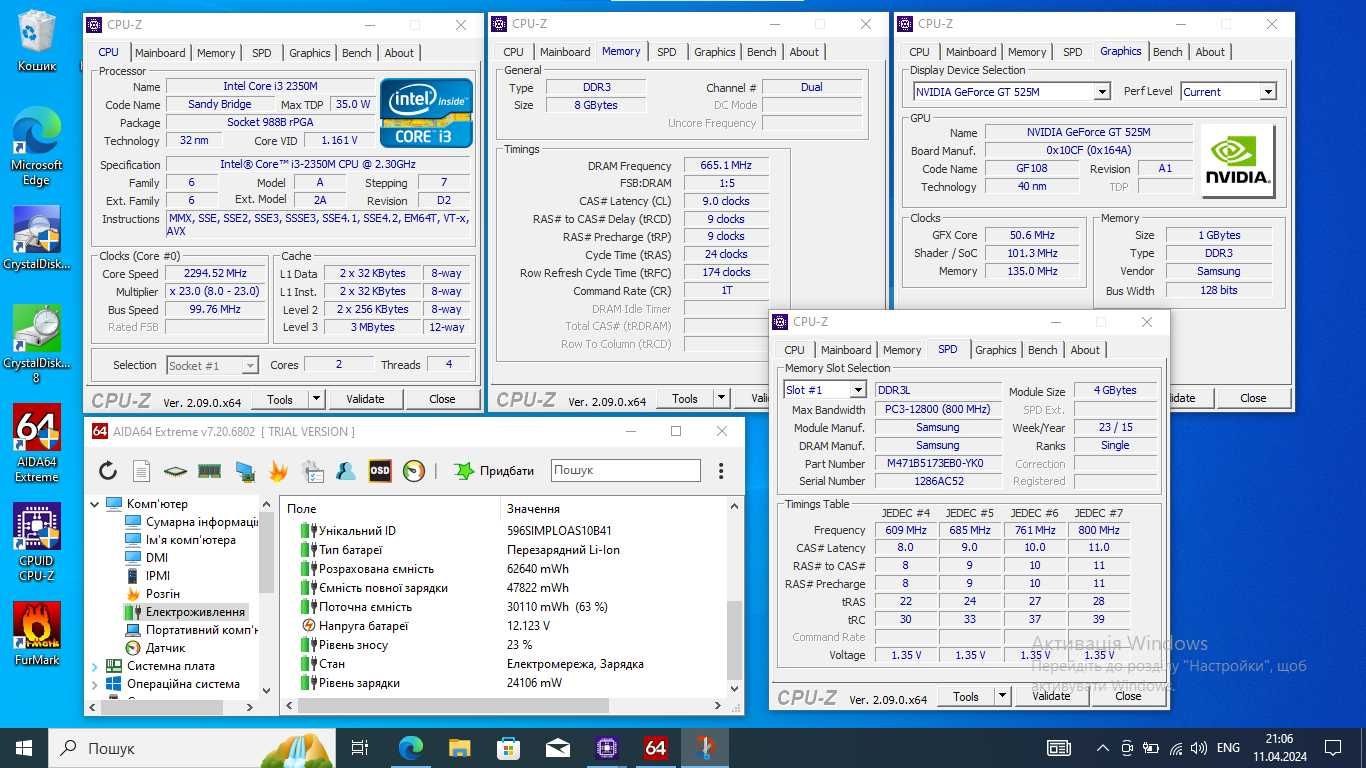This screenshot has width=1366, height=768.
Task: Select the Recycle Bin desktop icon
Action: click(x=37, y=41)
